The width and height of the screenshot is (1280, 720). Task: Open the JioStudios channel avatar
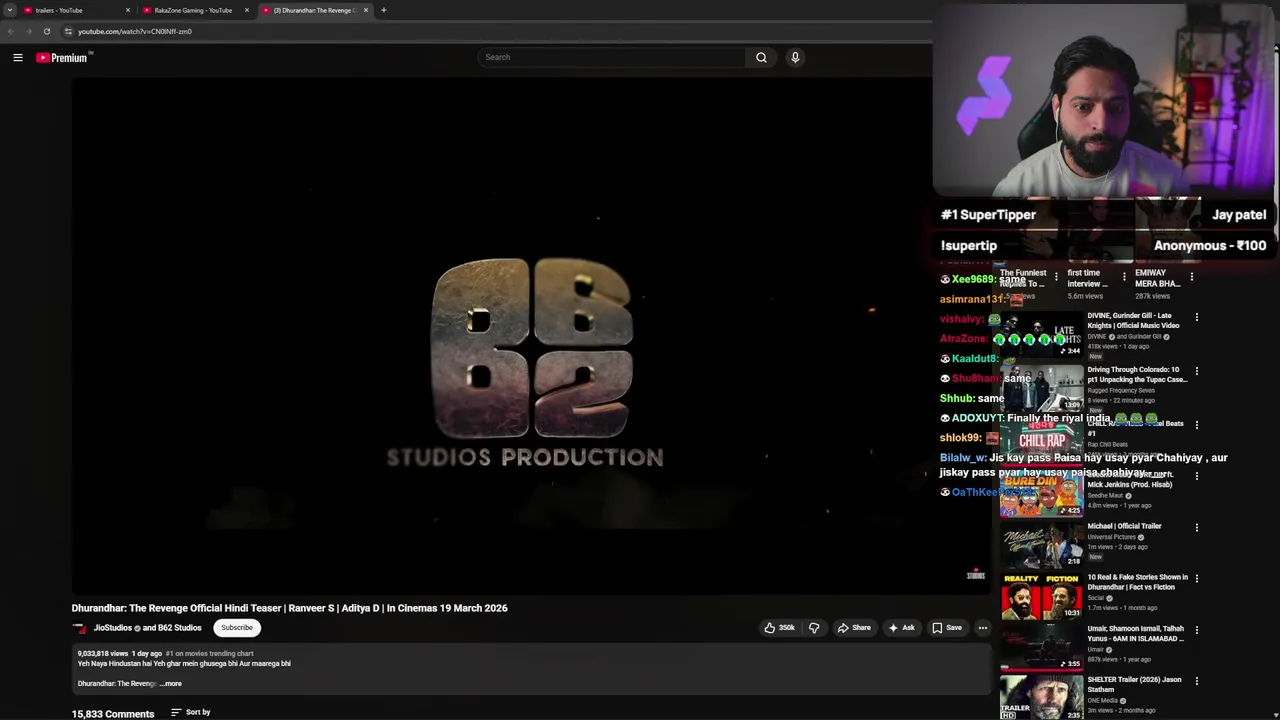pyautogui.click(x=79, y=628)
